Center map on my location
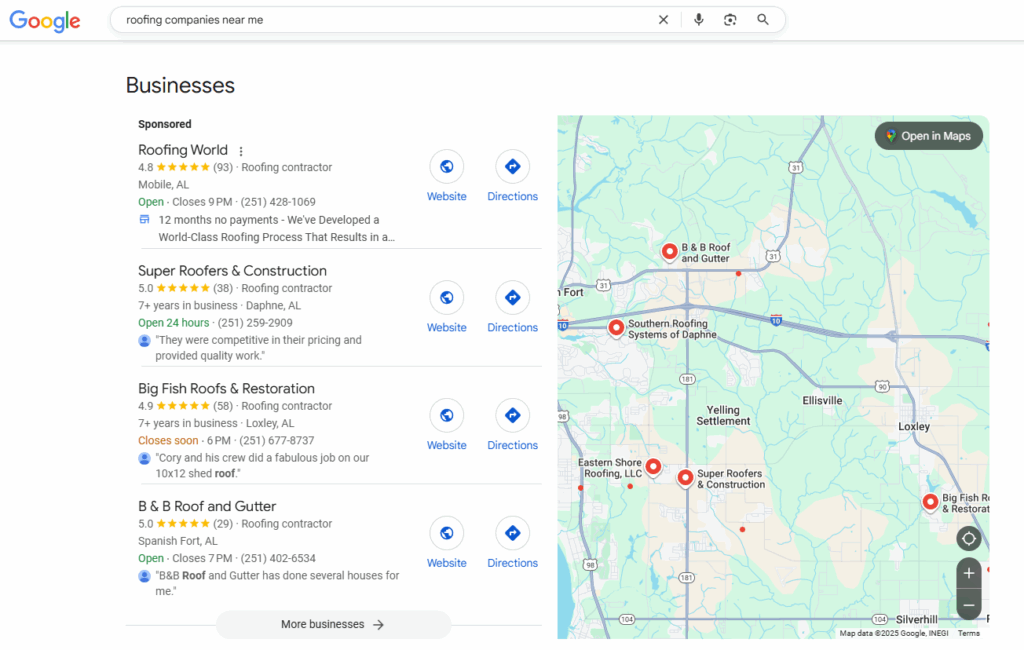 click(x=969, y=538)
